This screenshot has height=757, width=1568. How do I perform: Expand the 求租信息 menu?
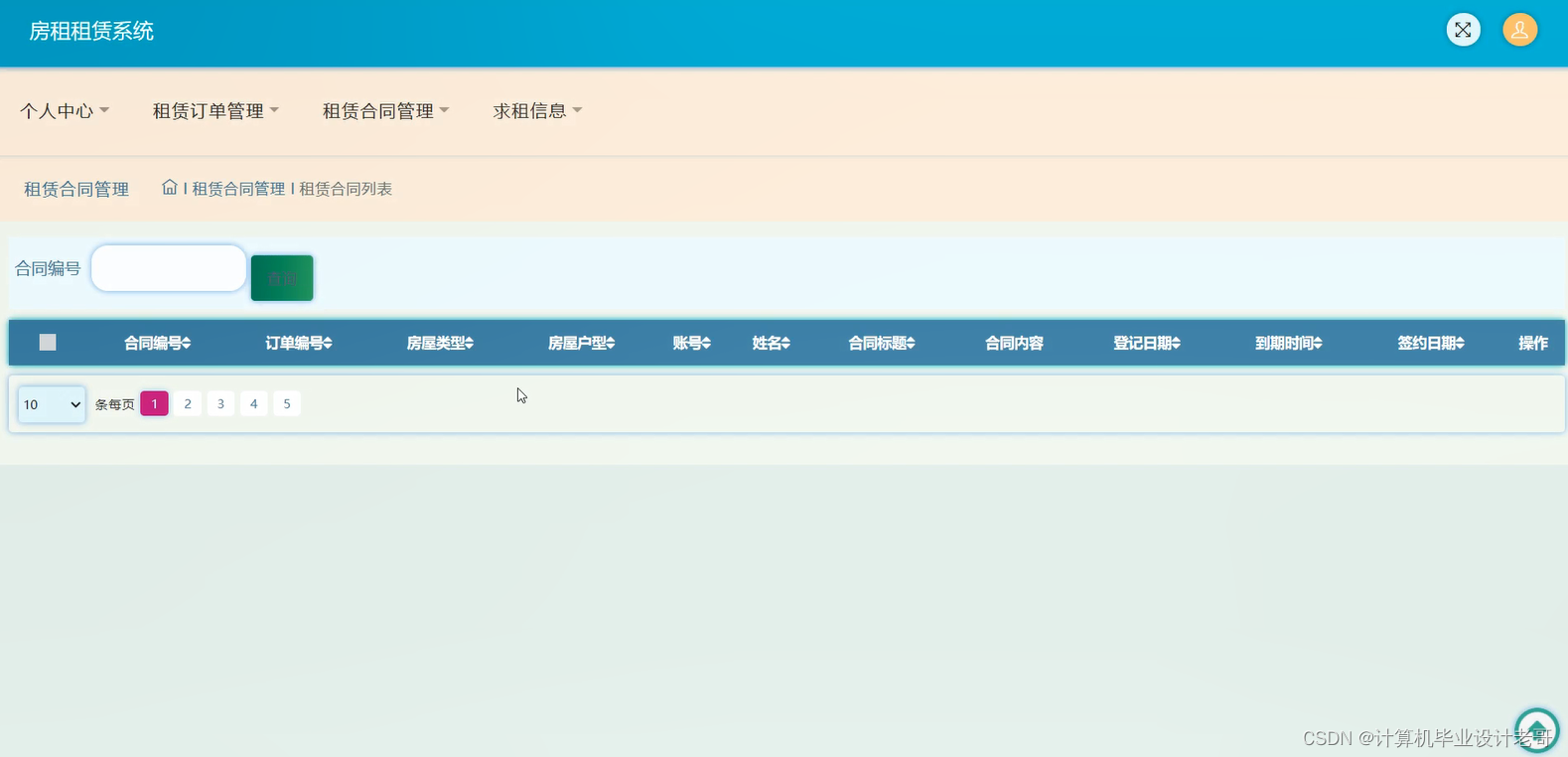(x=537, y=111)
